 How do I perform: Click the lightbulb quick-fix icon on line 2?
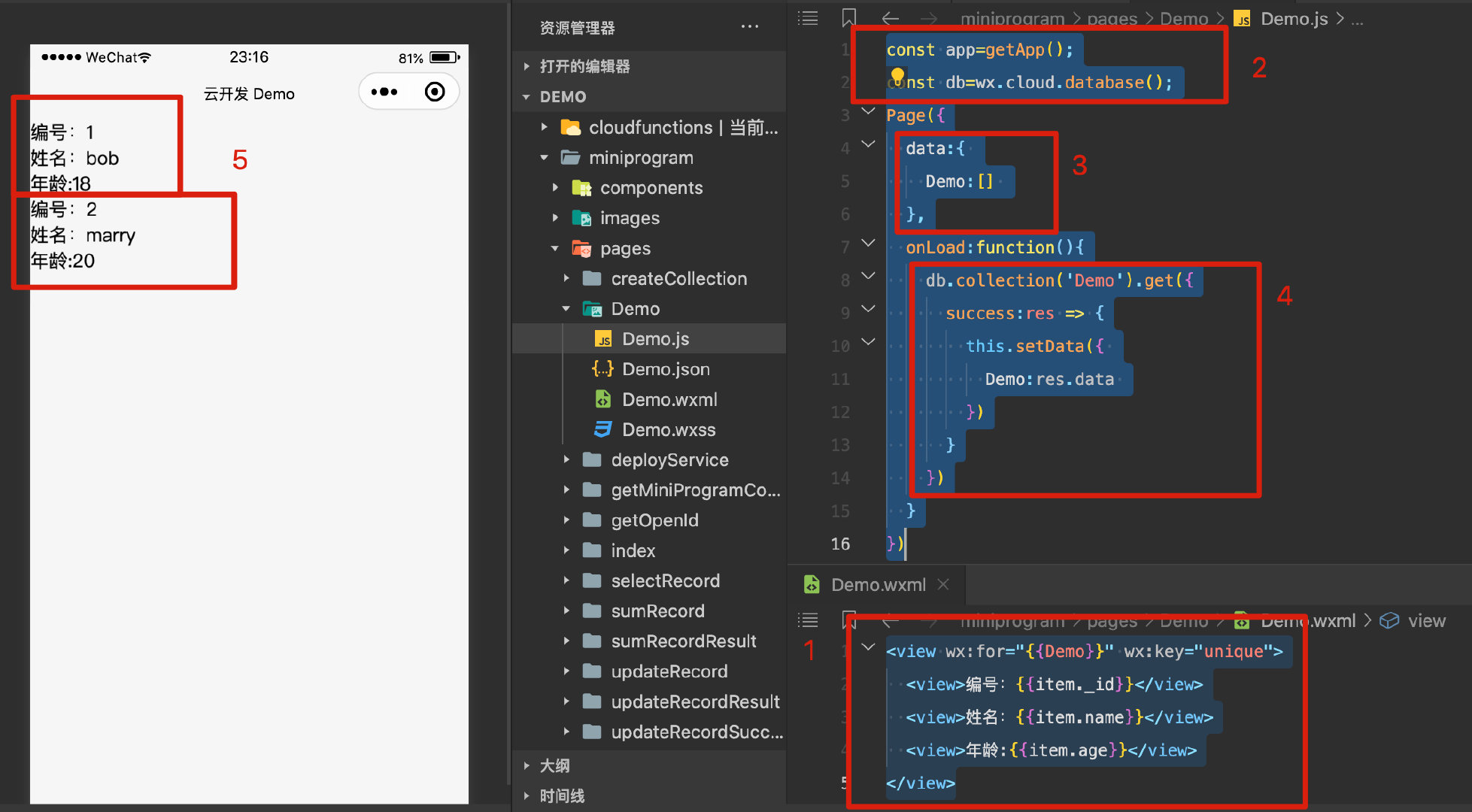(x=897, y=76)
